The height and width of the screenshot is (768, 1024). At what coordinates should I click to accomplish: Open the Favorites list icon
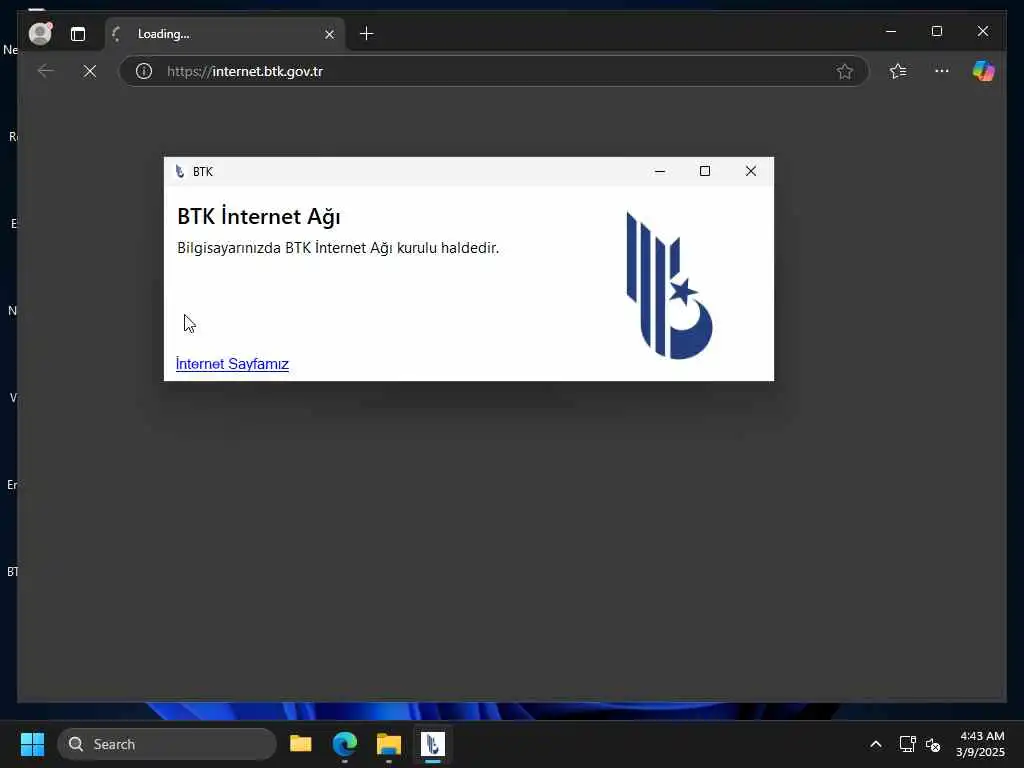point(898,71)
